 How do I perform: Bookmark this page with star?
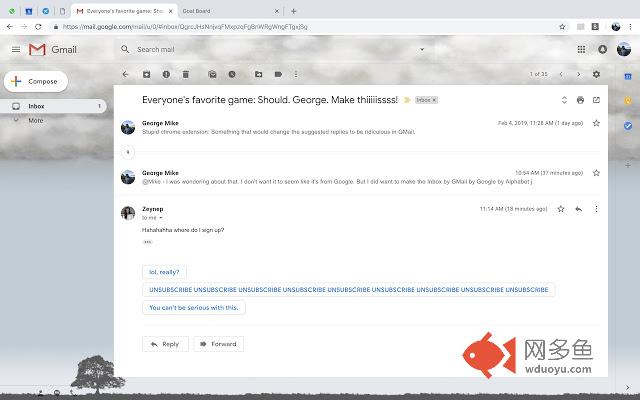pyautogui.click(x=562, y=27)
